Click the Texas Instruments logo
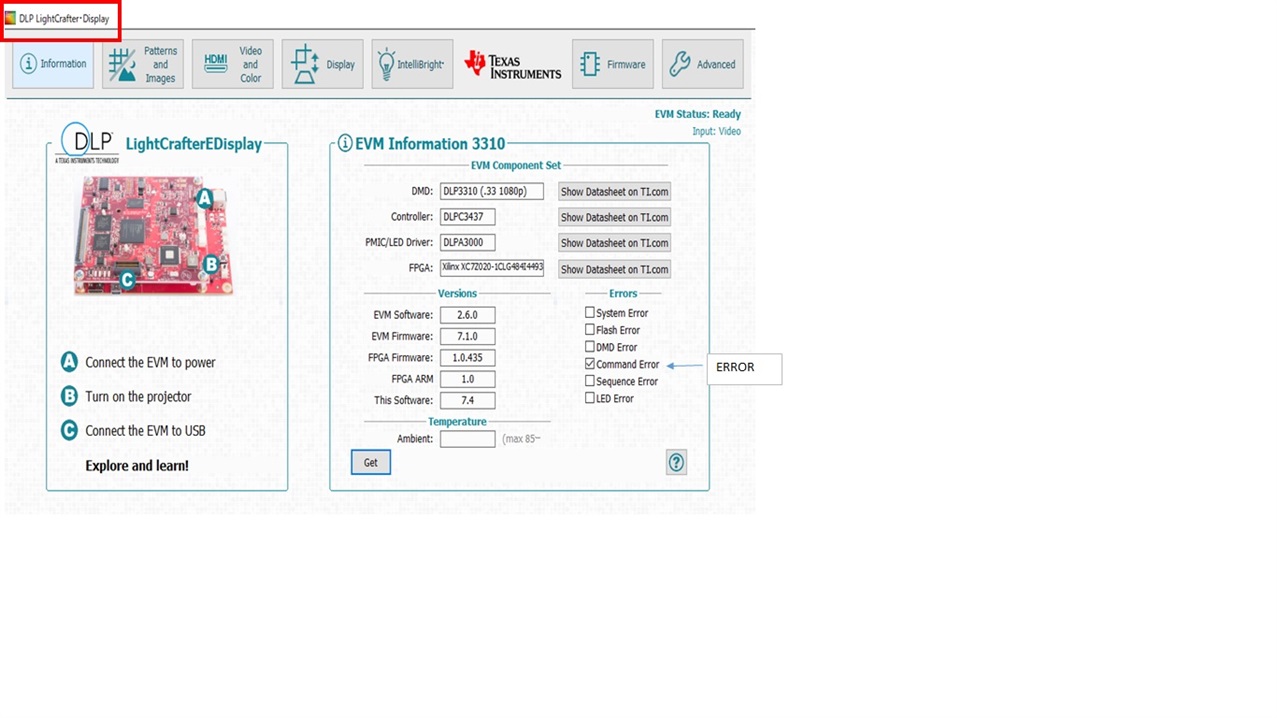Image resolution: width=1277 pixels, height=718 pixels. pos(513,65)
